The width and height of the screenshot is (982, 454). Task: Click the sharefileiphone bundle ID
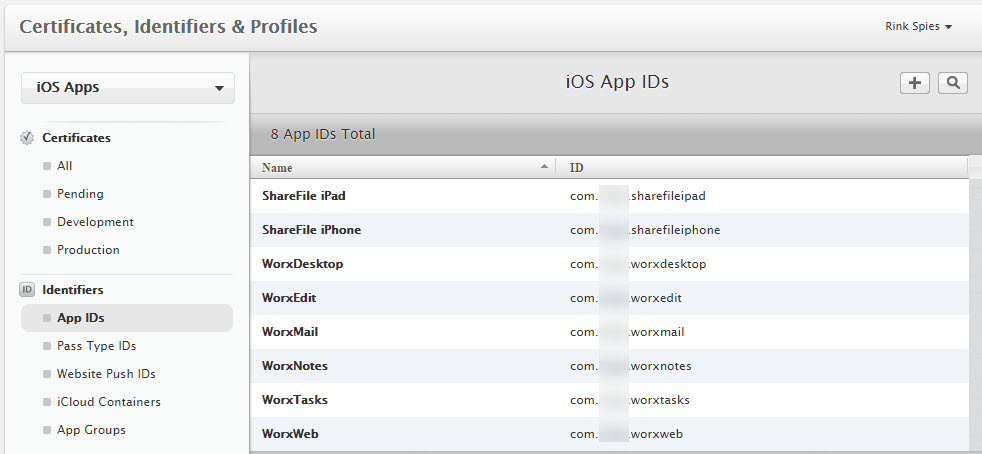(645, 230)
